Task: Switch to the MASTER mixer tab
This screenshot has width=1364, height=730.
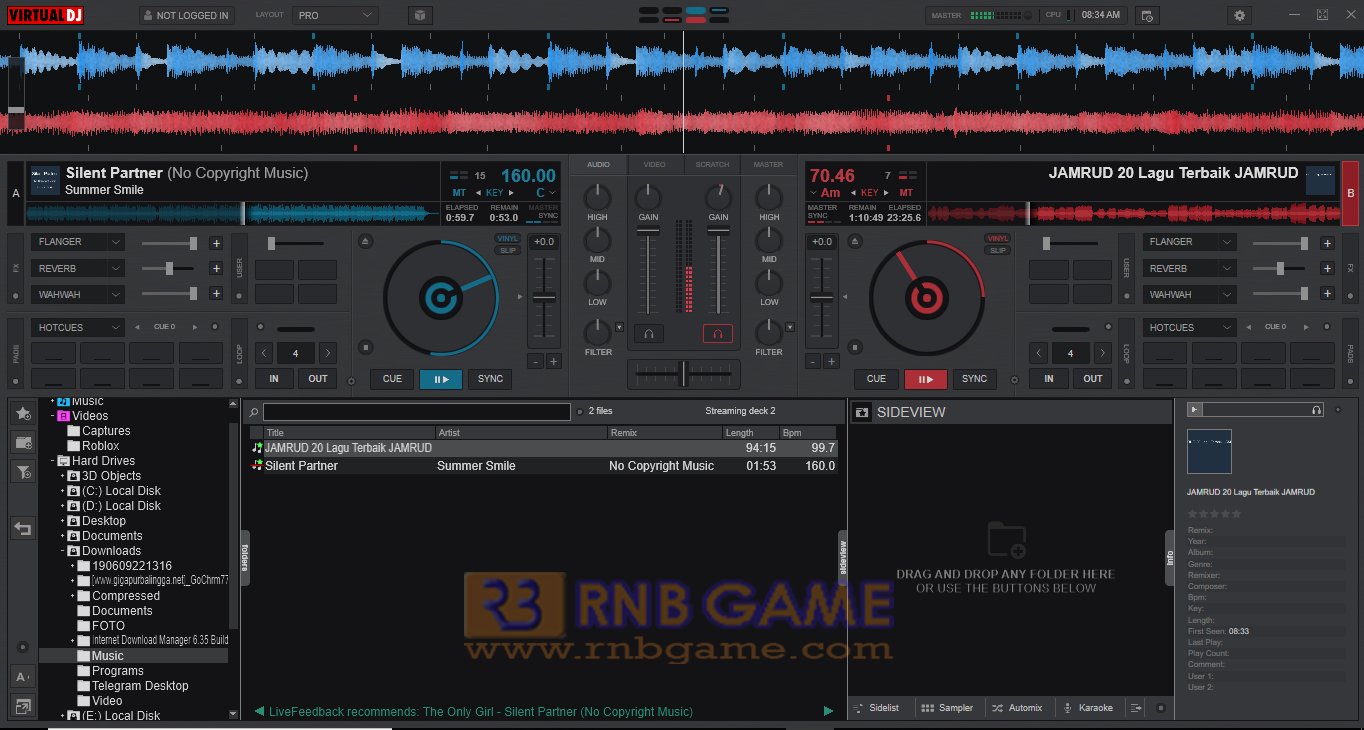Action: [768, 164]
